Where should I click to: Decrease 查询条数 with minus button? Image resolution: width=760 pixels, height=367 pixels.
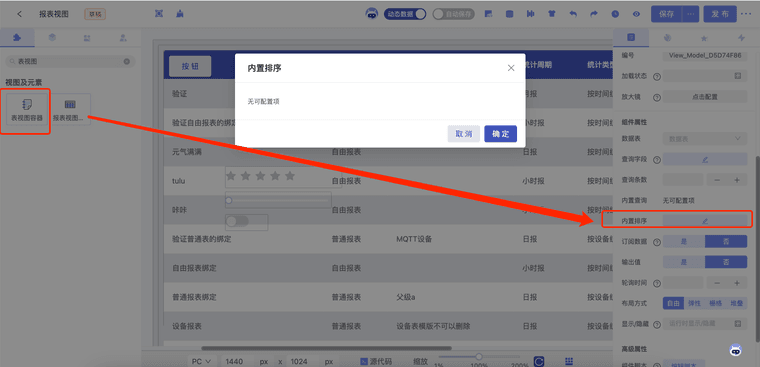[x=717, y=180]
